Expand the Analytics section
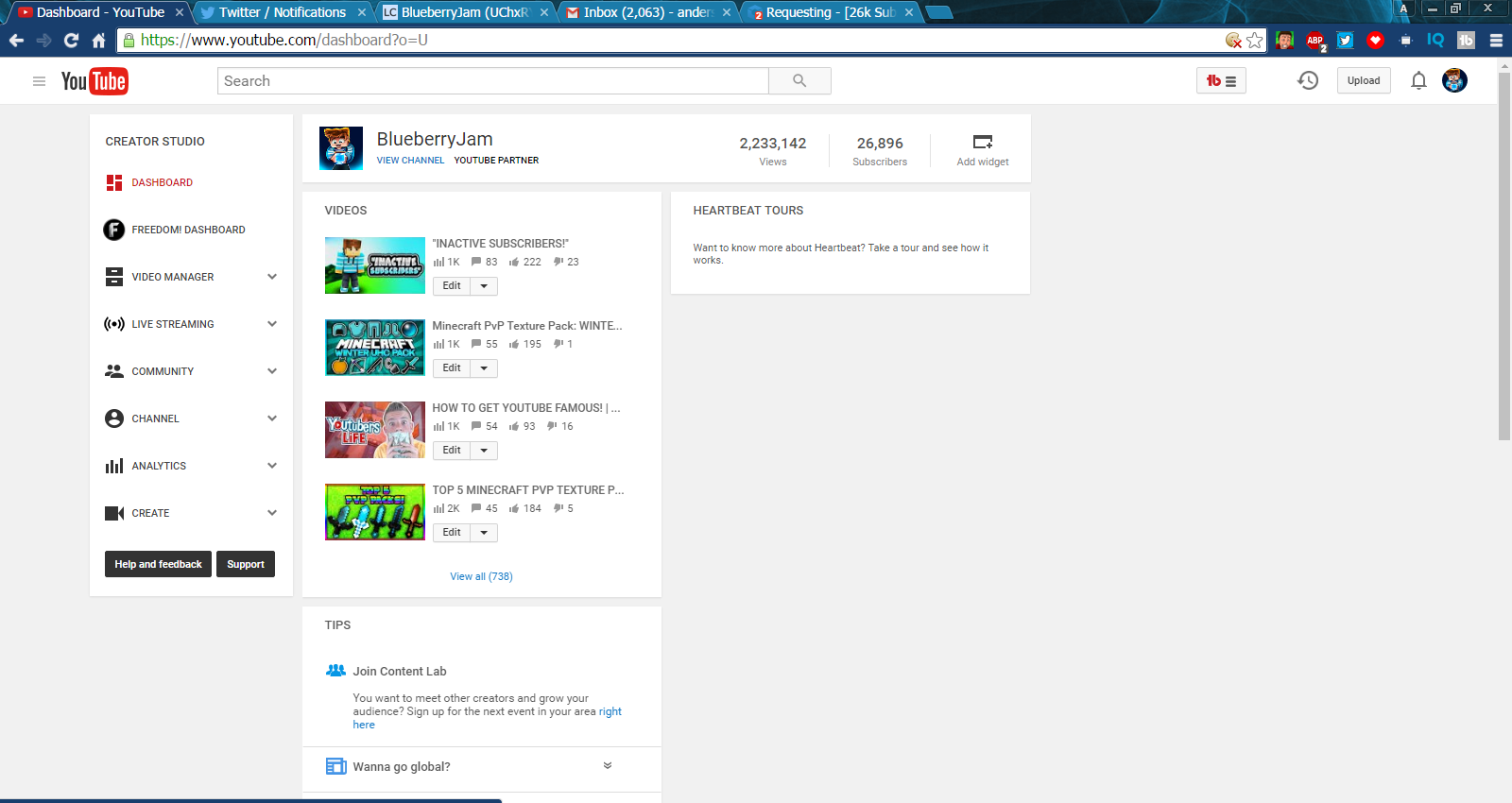Image resolution: width=1512 pixels, height=803 pixels. coord(272,466)
